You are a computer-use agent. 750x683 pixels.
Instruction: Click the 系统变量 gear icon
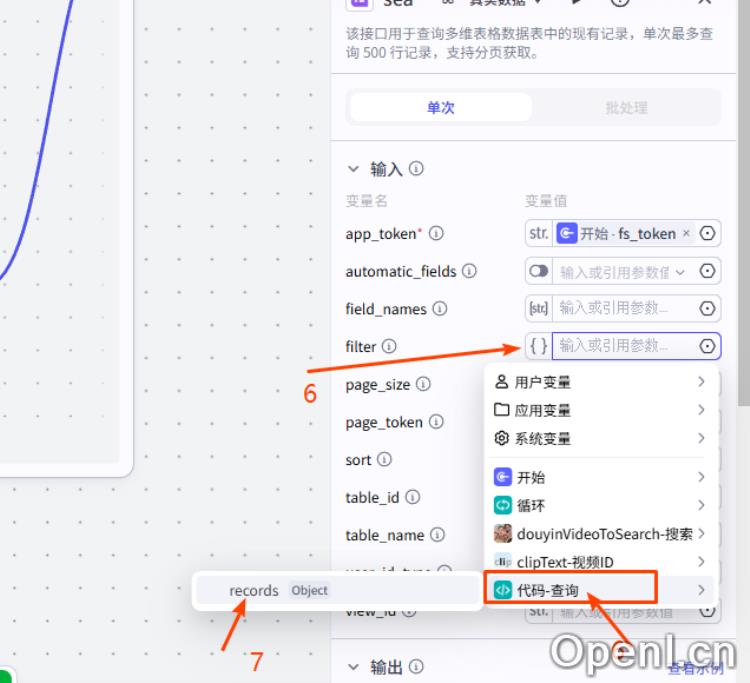[501, 438]
